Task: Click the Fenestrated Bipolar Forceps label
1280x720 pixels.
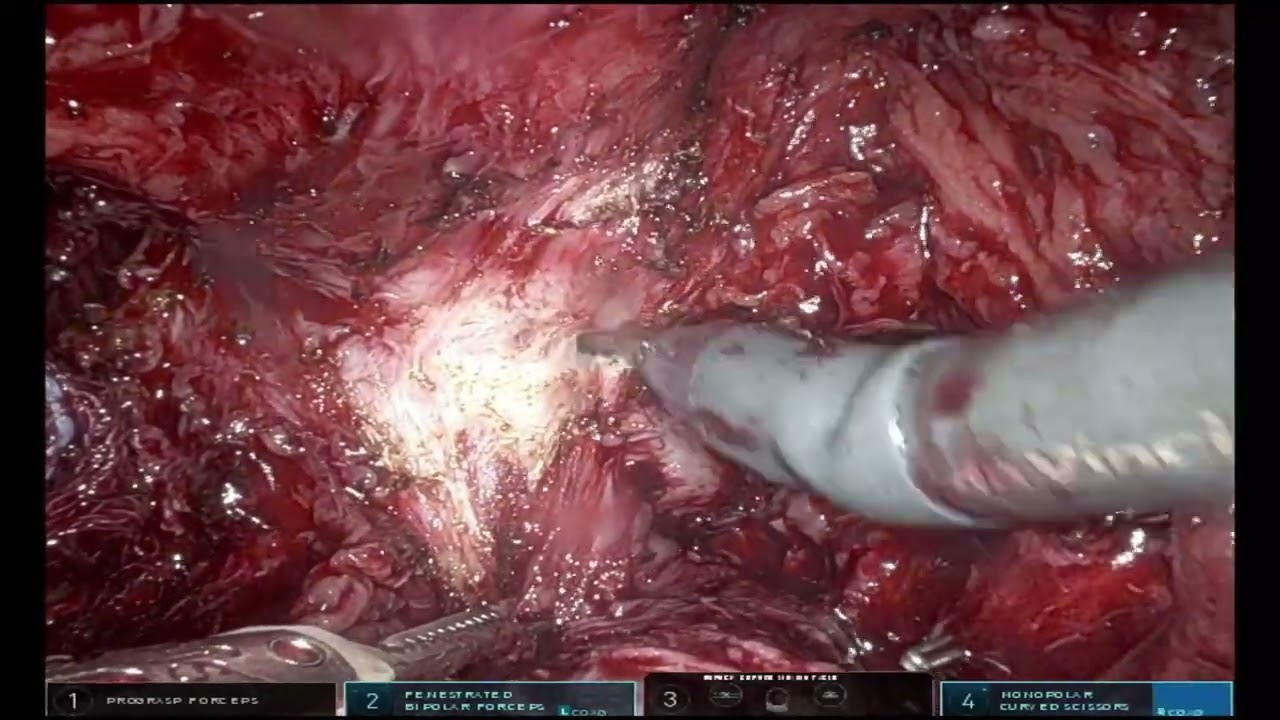Action: 474,700
